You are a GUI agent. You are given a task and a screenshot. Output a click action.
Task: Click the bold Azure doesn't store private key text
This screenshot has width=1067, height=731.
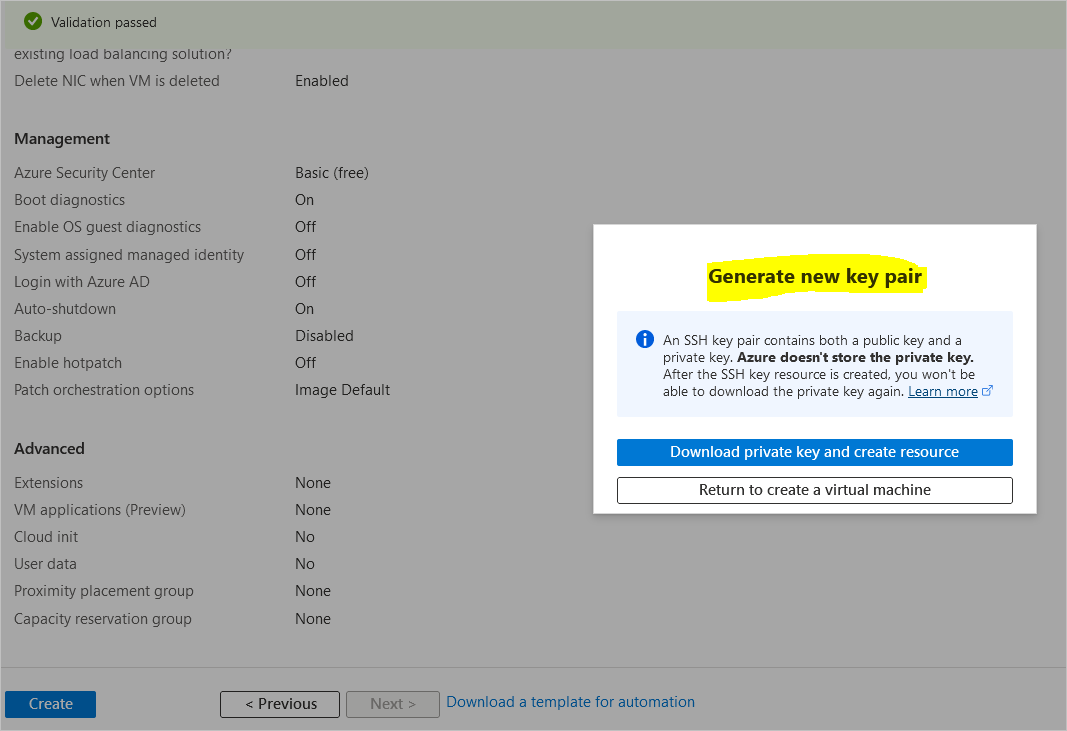[x=855, y=357]
